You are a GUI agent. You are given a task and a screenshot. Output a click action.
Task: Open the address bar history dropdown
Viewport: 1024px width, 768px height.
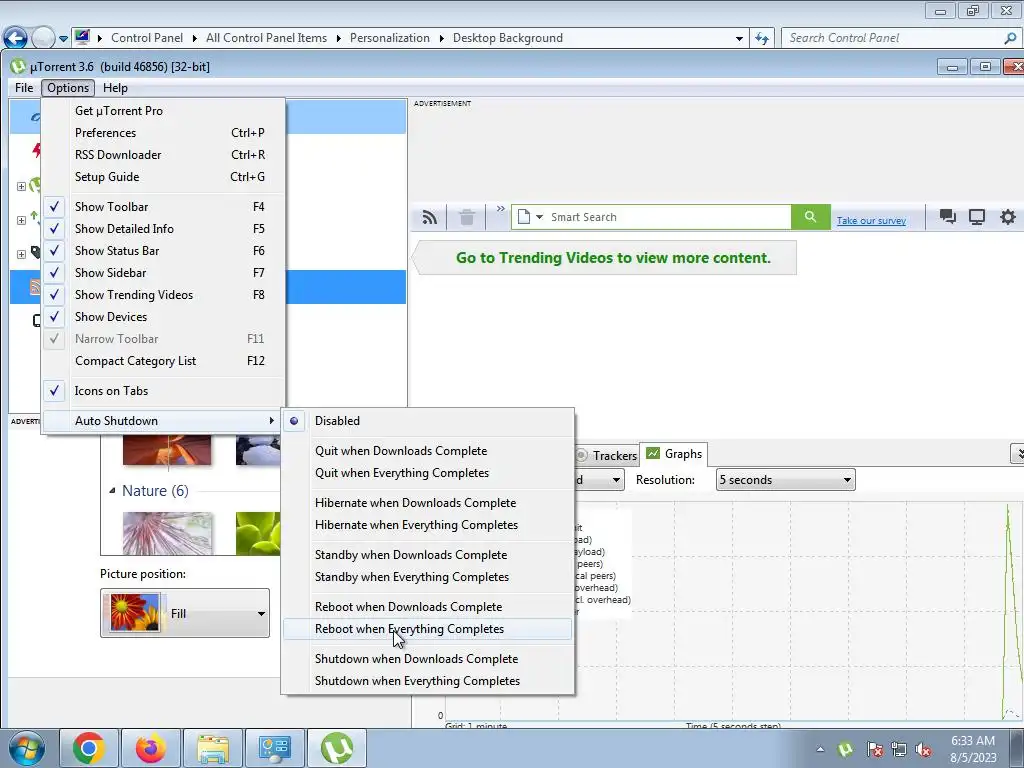[739, 39]
